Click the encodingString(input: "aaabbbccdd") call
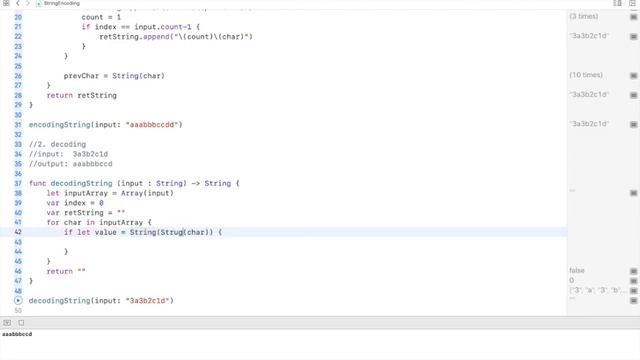This screenshot has width=640, height=360. (106, 124)
